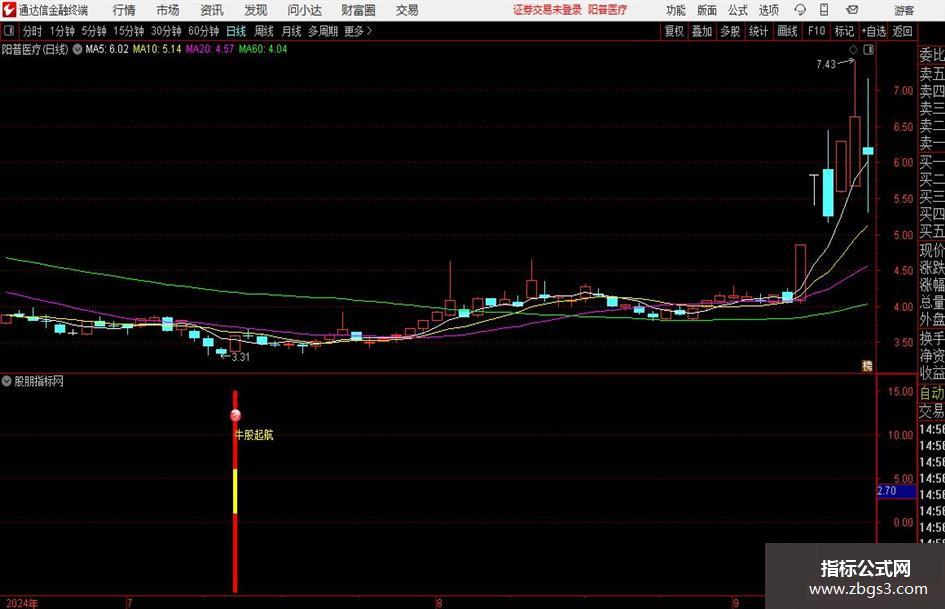
Task: Open the headset customer service icon
Action: click(x=800, y=10)
